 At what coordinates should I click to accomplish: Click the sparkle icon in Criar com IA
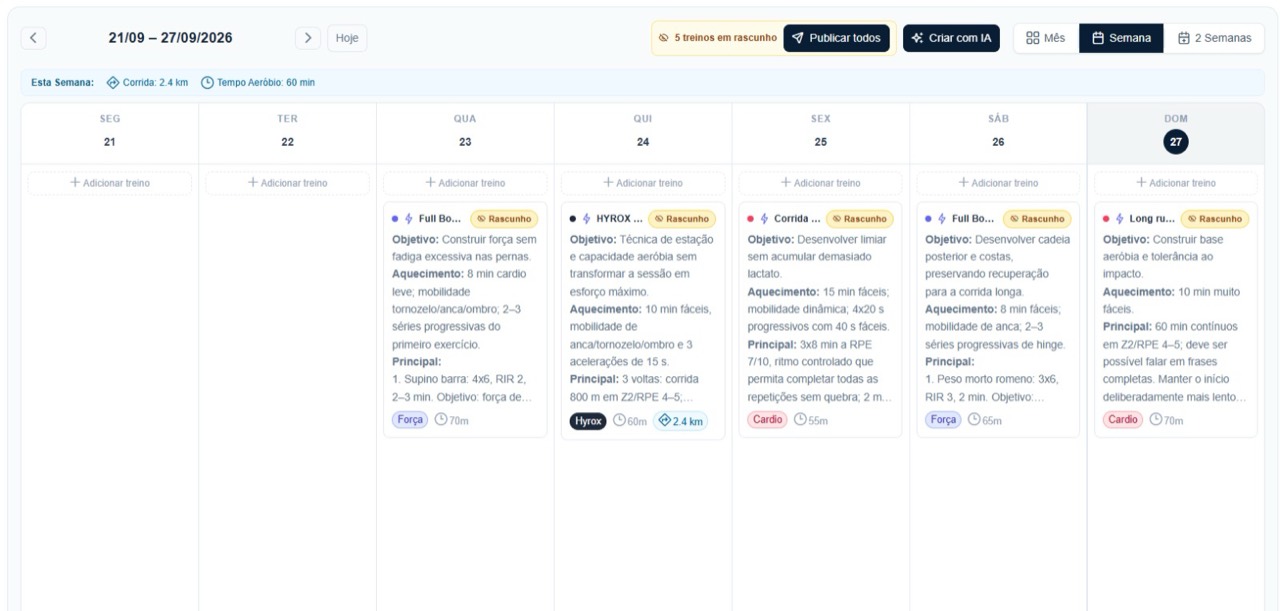pyautogui.click(x=917, y=38)
